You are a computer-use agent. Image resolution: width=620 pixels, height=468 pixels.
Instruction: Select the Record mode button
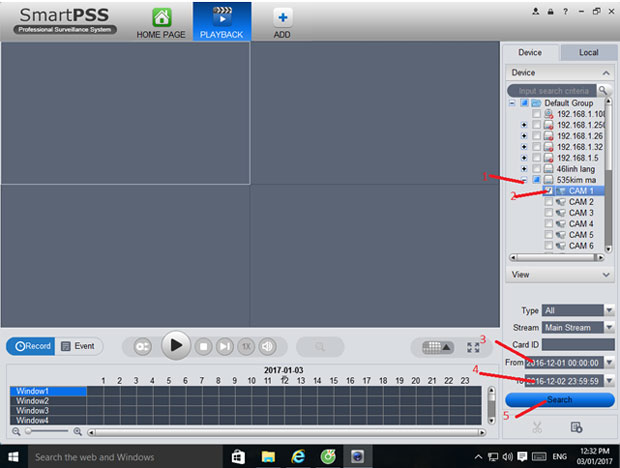point(31,346)
